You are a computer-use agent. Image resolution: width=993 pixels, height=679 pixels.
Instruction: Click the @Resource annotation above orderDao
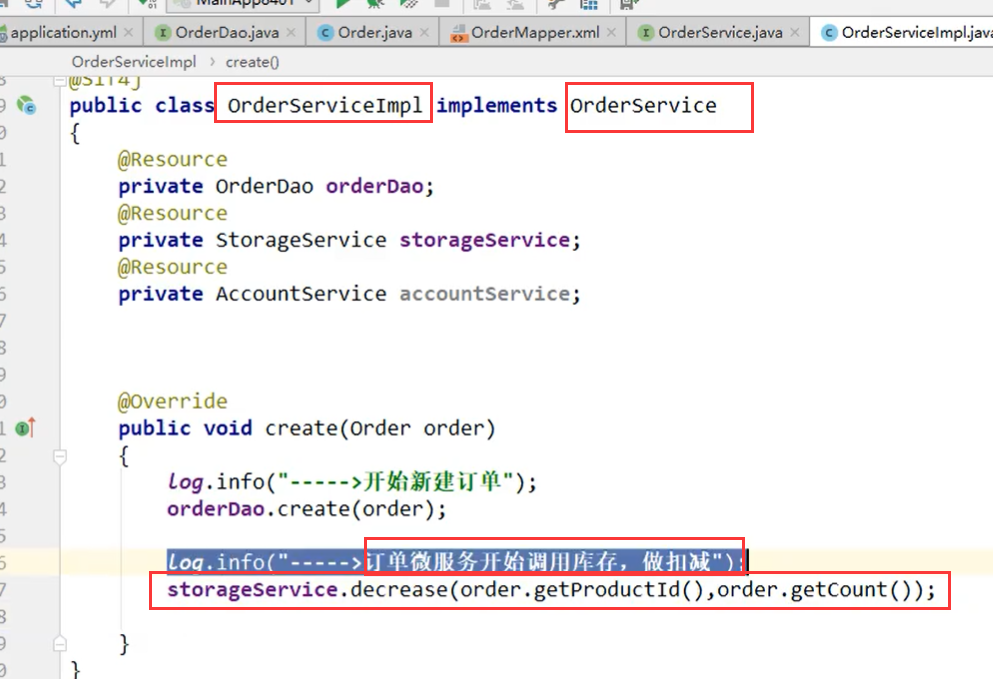pyautogui.click(x=172, y=160)
